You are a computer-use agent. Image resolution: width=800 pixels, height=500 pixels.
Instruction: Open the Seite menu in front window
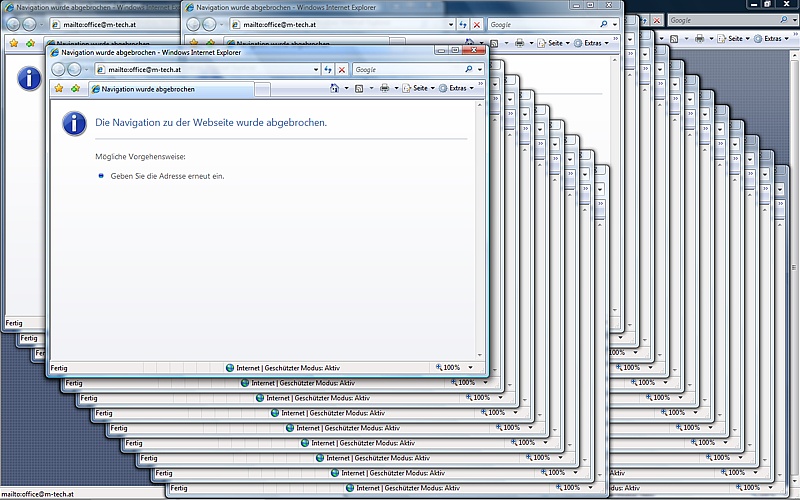click(x=418, y=88)
